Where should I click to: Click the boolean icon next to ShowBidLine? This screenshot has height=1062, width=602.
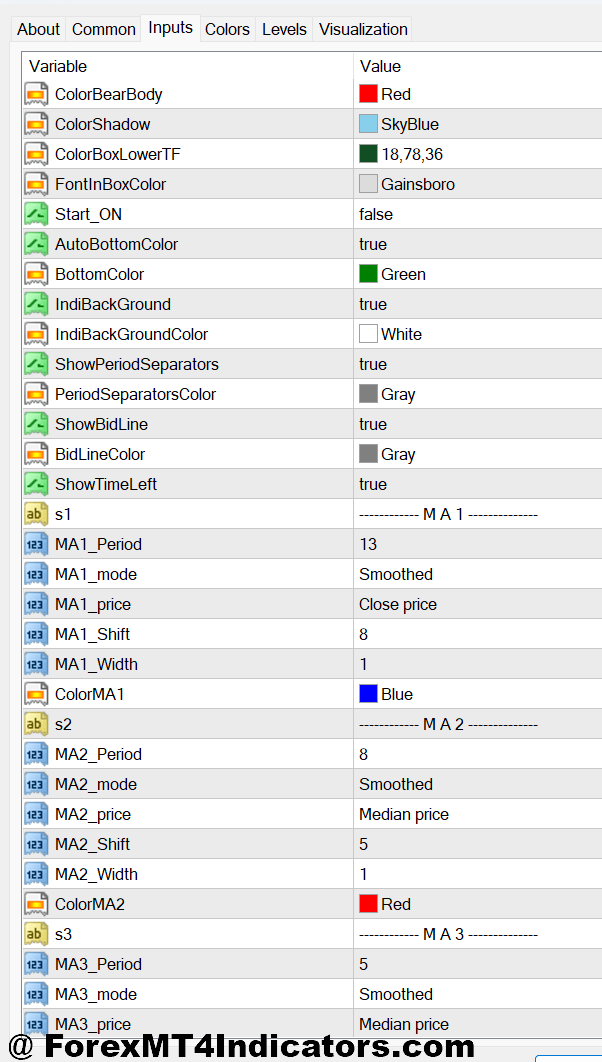point(37,424)
